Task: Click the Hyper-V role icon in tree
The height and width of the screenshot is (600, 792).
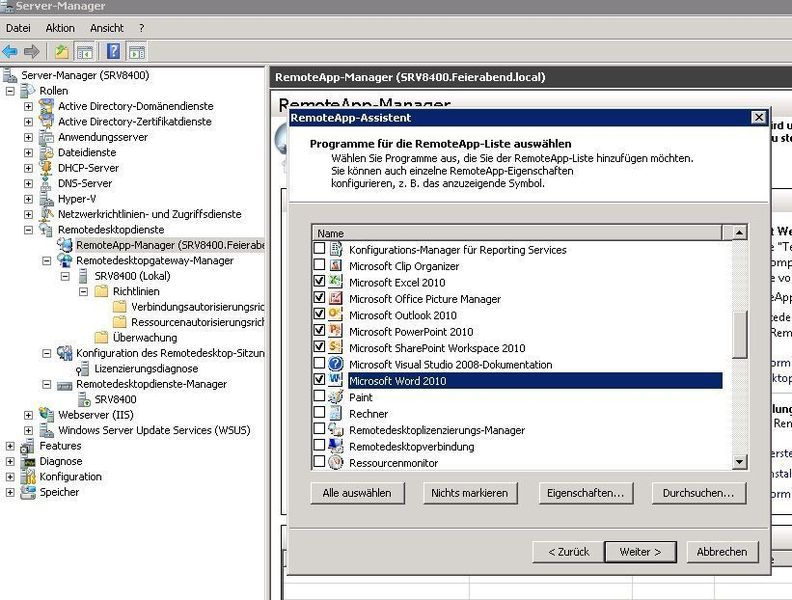Action: click(46, 198)
